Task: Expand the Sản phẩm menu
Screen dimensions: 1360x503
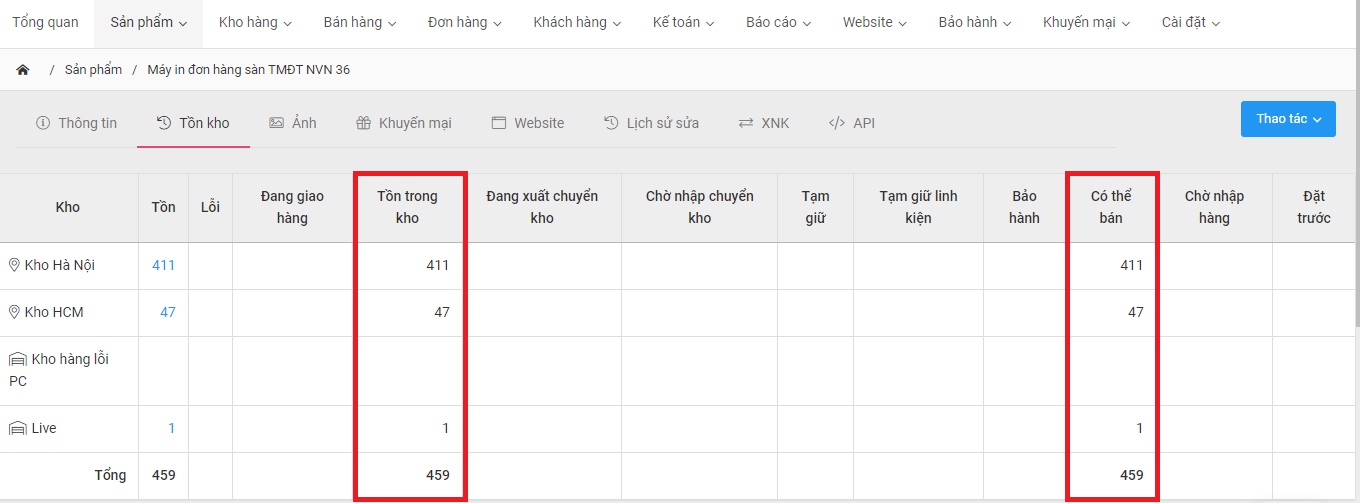Action: 148,22
